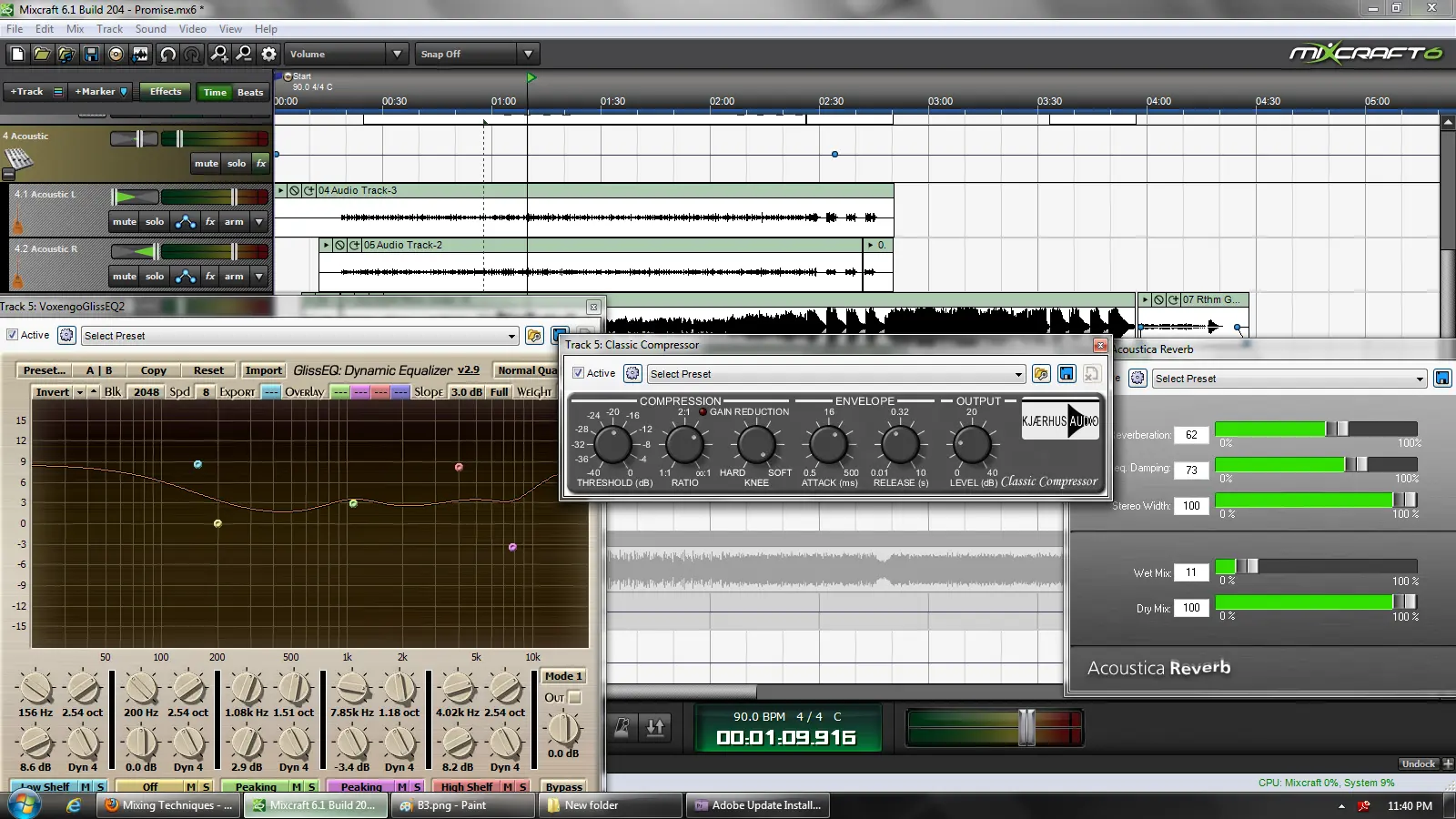Expand Select Preset dropdown in GlissEQ window
This screenshot has height=819, width=1456.
tap(511, 336)
